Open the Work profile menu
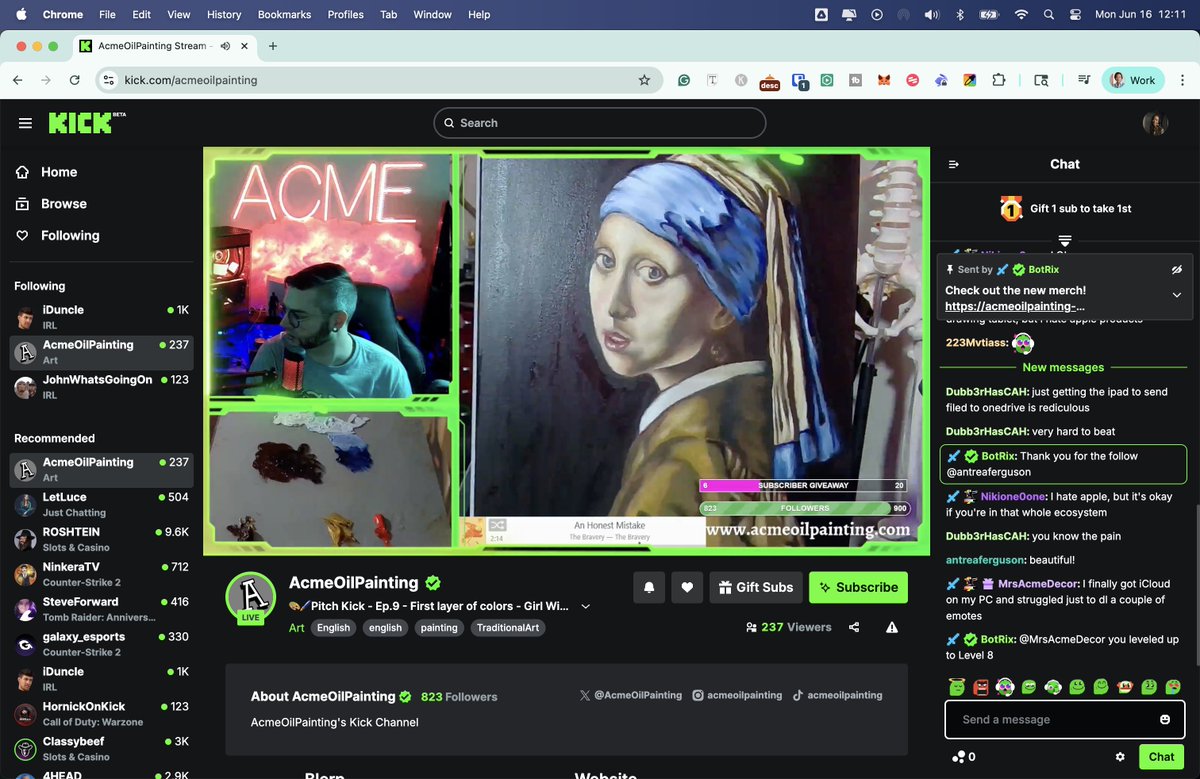The image size is (1200, 779). 1133,80
